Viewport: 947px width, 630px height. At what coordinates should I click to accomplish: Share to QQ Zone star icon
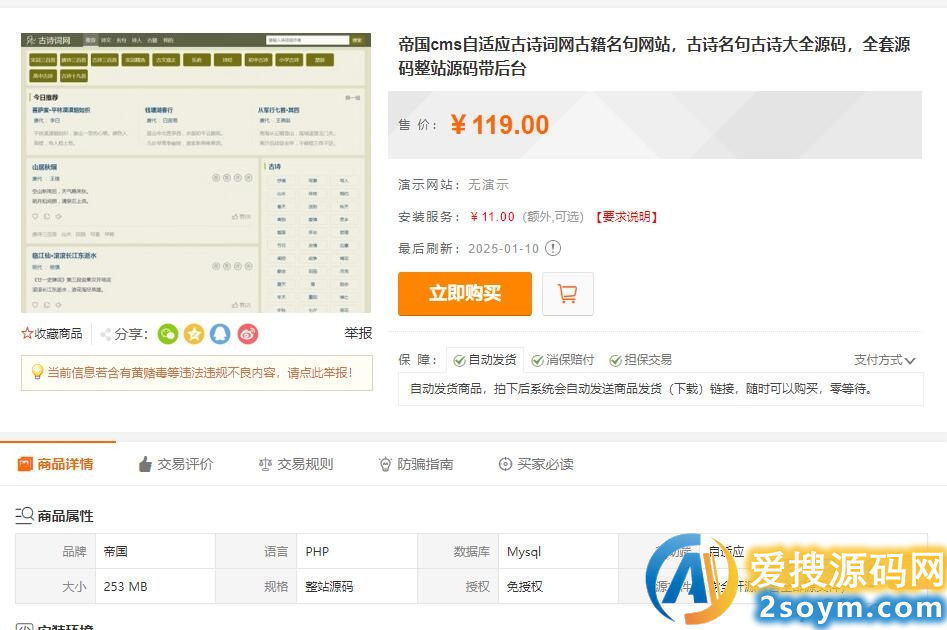click(x=194, y=334)
